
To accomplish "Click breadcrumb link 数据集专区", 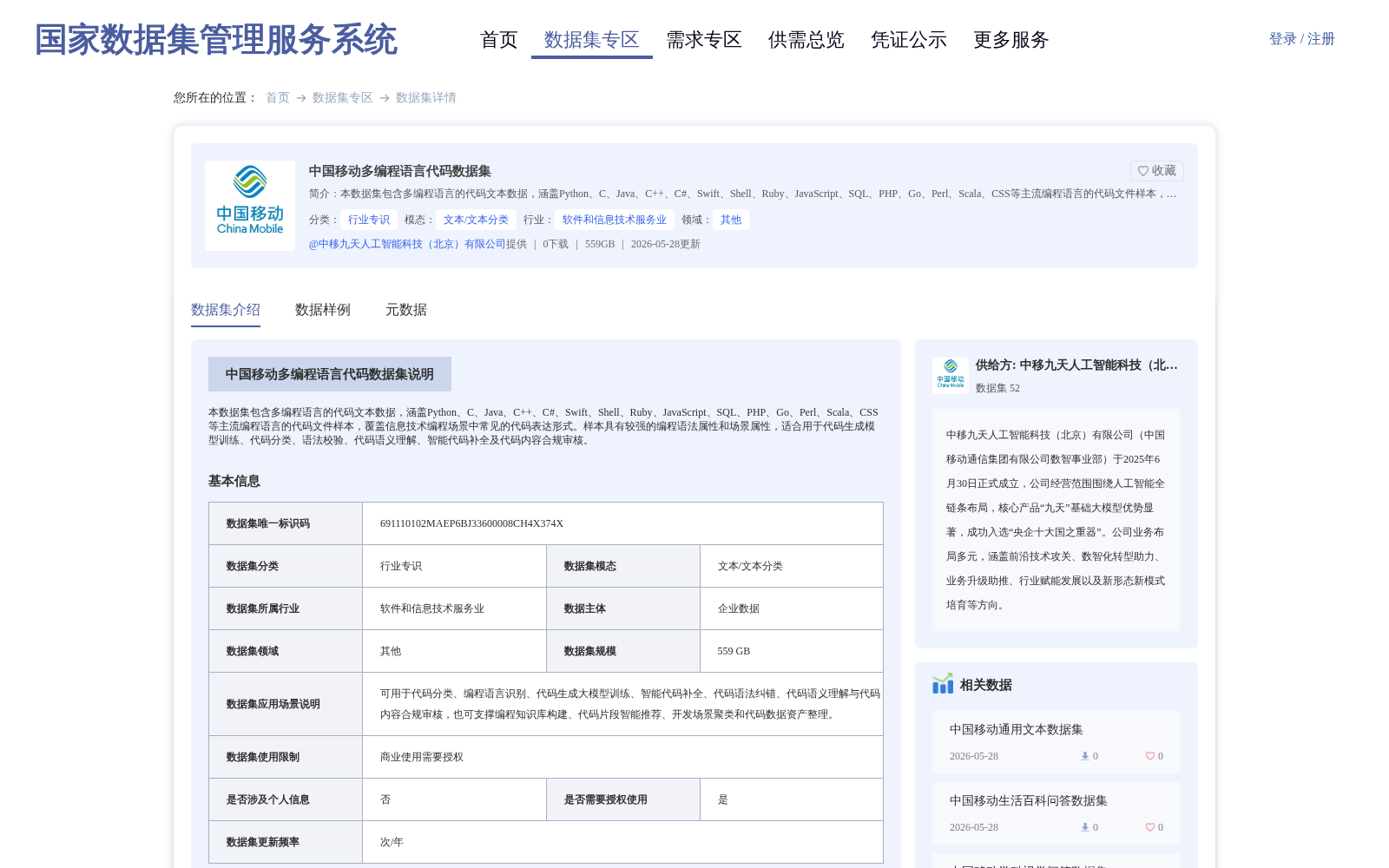I will [x=343, y=97].
